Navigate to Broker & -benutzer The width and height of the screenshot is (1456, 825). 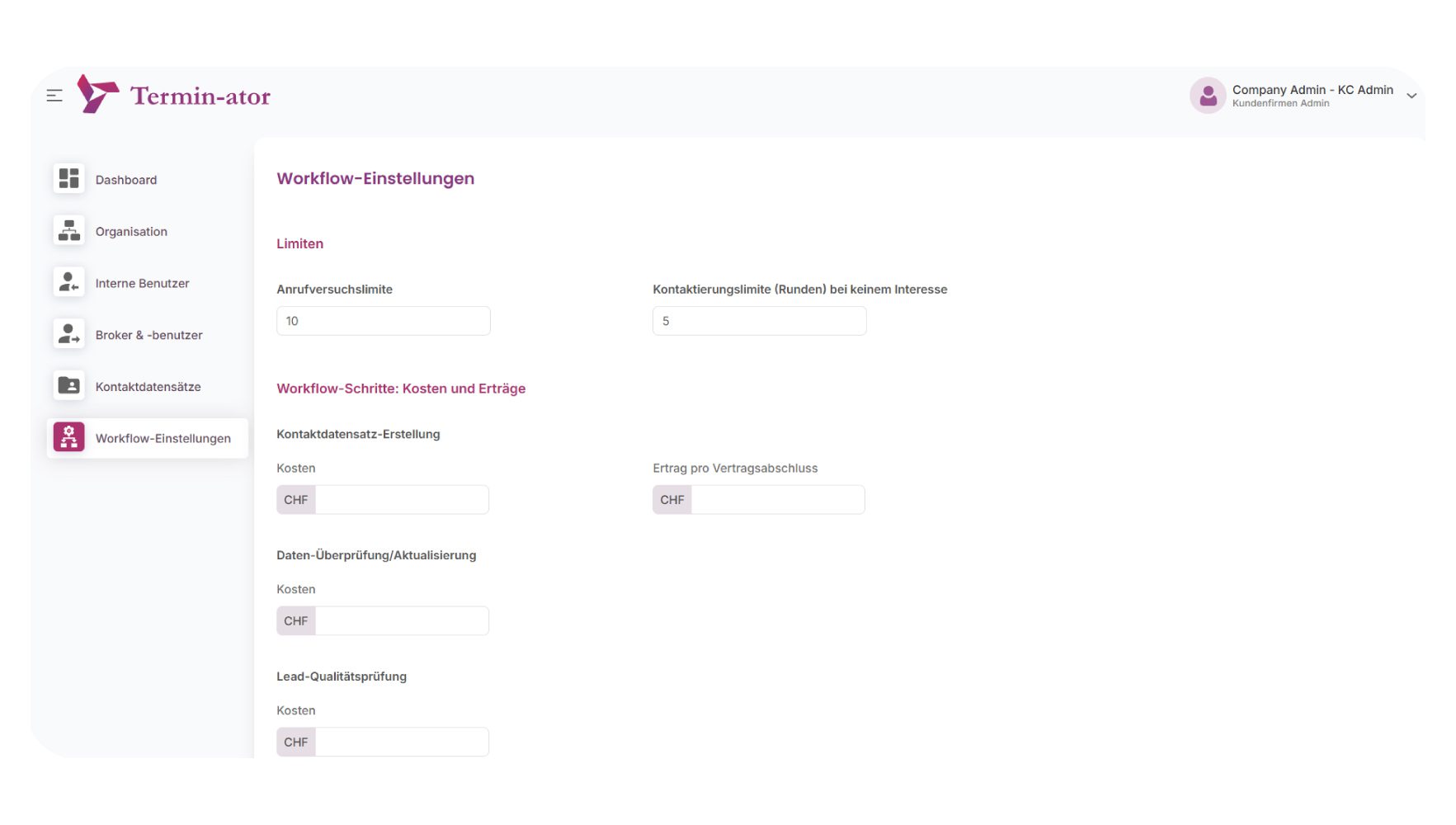148,335
